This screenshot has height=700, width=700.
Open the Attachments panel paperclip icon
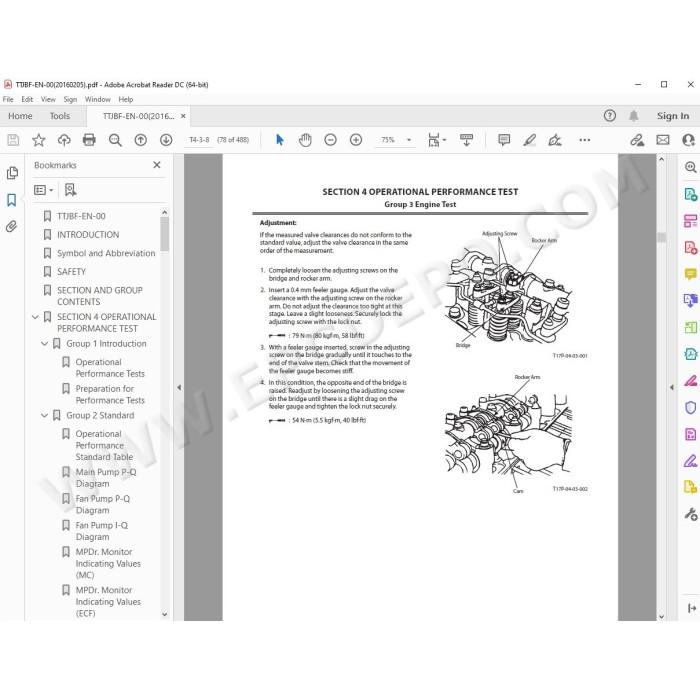point(12,226)
